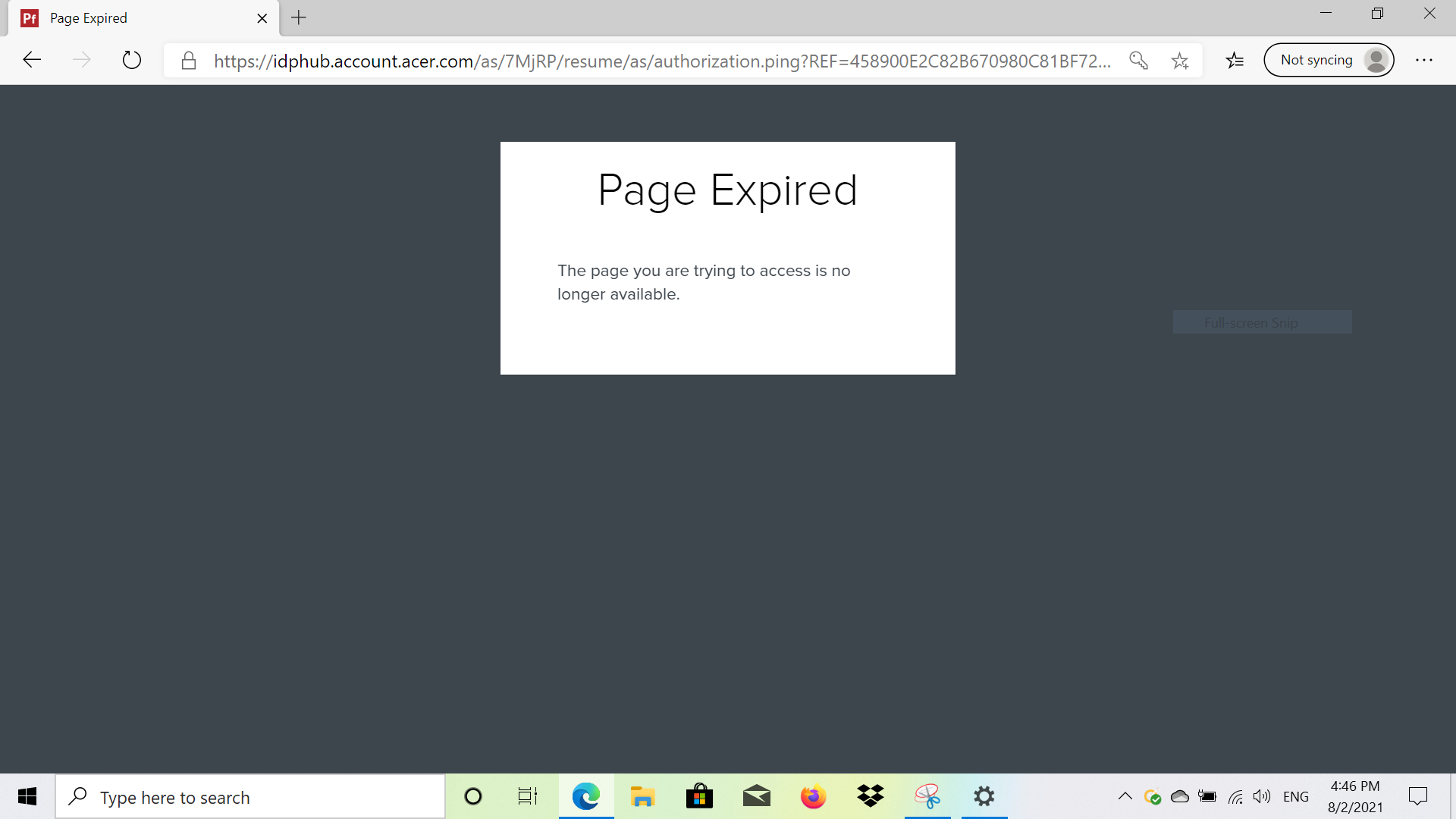The height and width of the screenshot is (819, 1456).
Task: Open the Favorites list icon
Action: click(x=1235, y=60)
